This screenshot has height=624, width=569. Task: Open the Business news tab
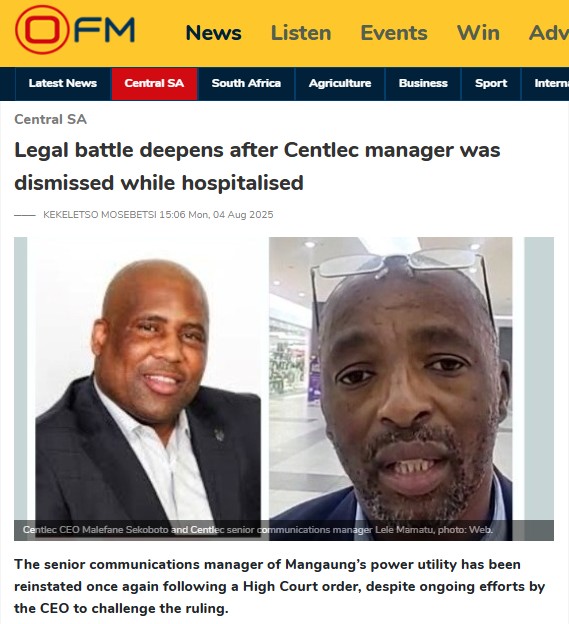coord(423,83)
